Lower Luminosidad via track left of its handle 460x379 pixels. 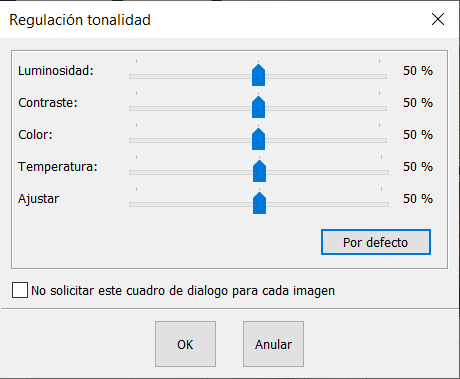coord(190,77)
